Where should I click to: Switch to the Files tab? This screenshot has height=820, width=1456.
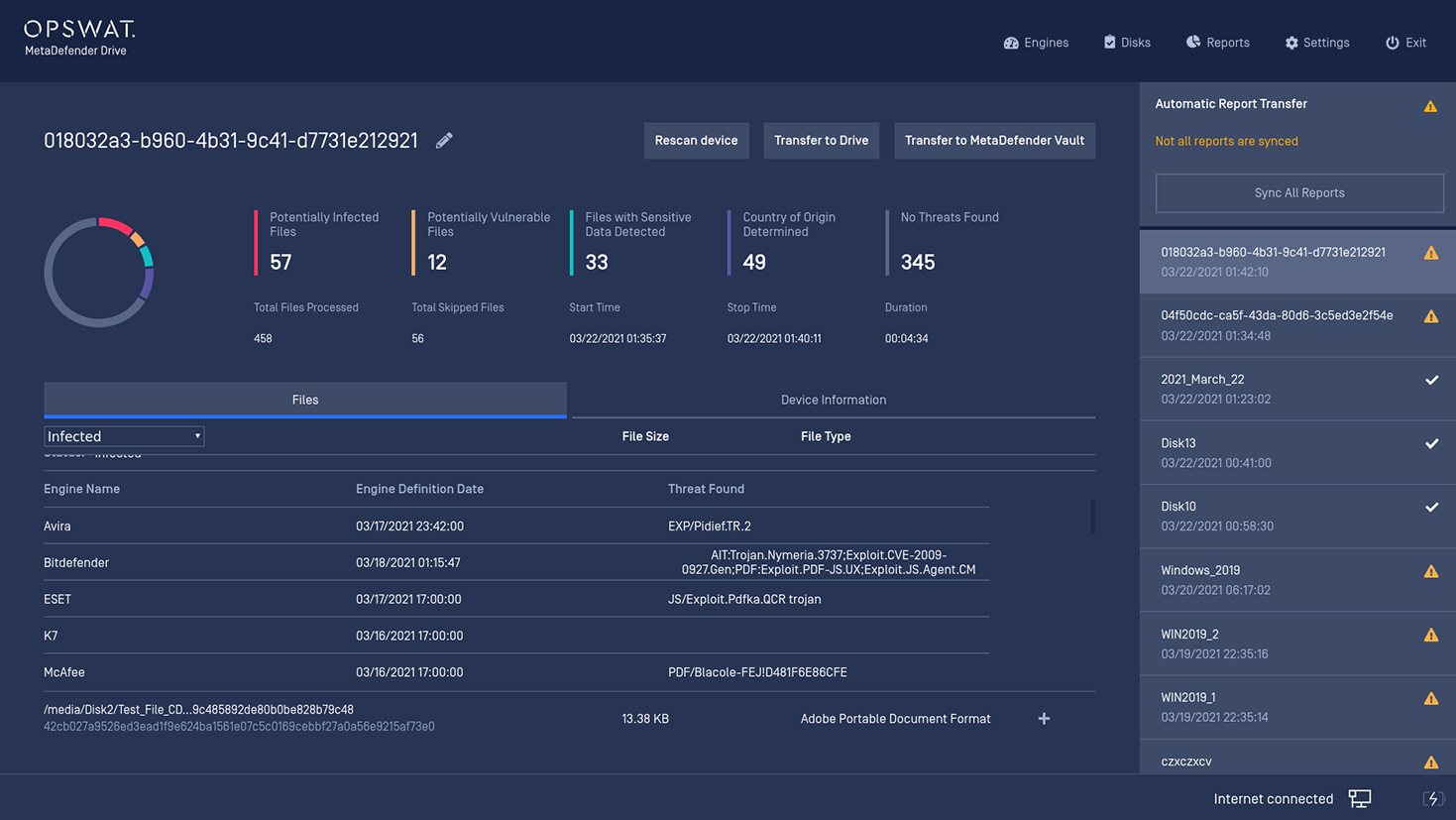pyautogui.click(x=305, y=400)
